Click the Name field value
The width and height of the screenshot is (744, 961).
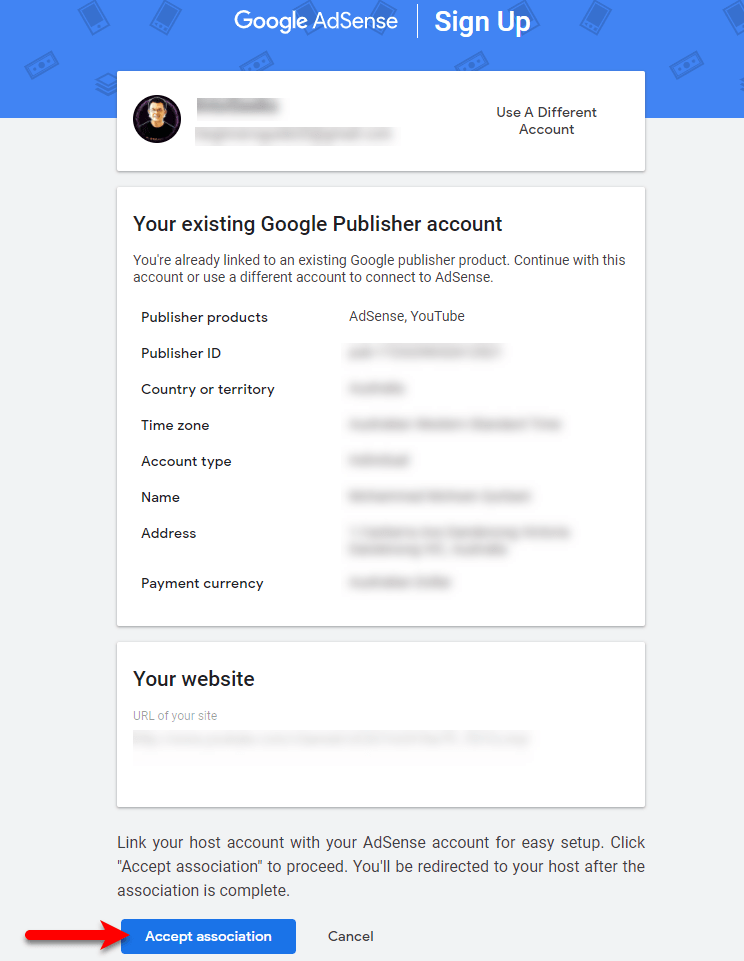click(439, 496)
